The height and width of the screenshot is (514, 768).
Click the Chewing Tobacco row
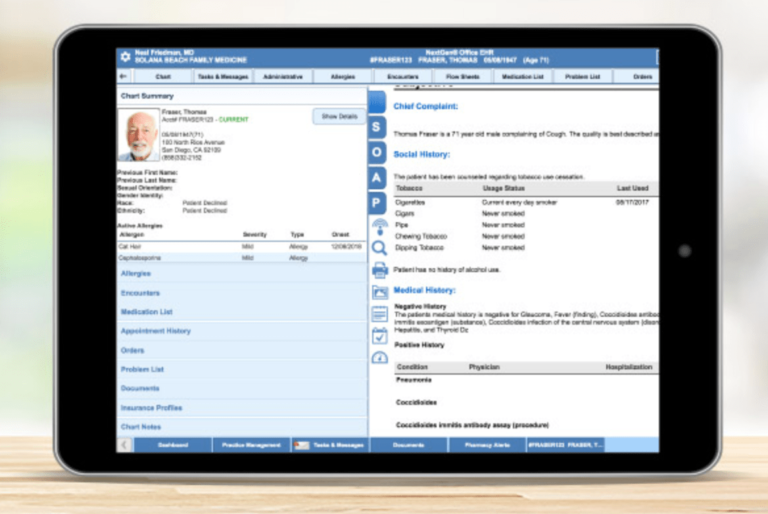[x=526, y=236]
